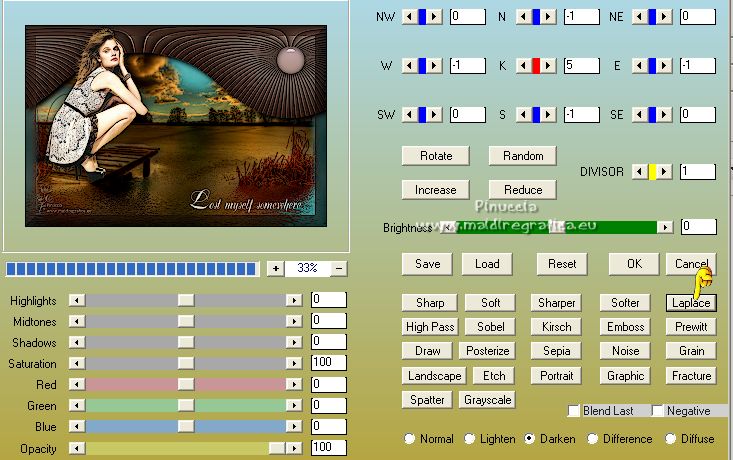Apply the Emboss preset
The image size is (733, 460).
[625, 327]
